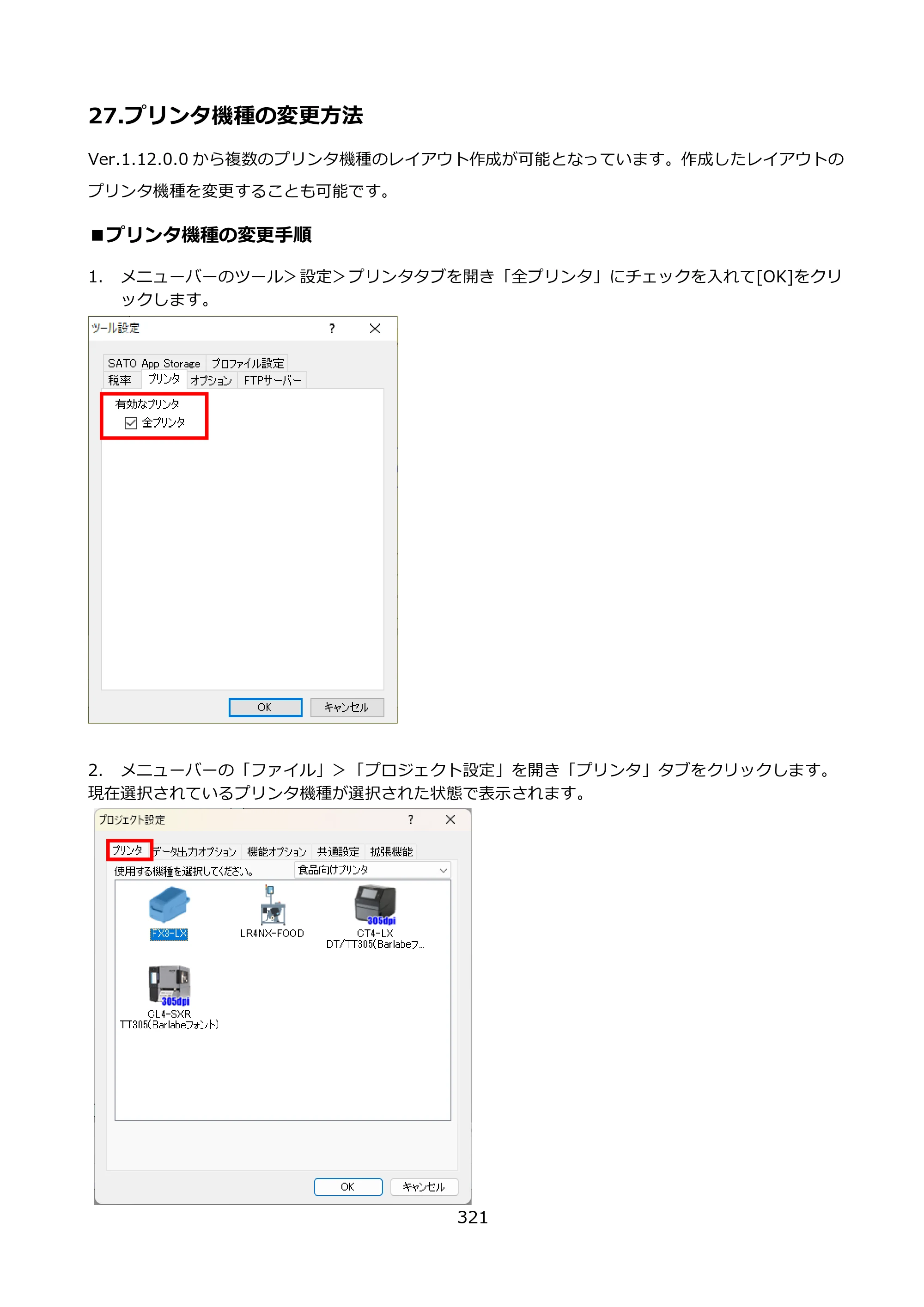Select the LR4NX-FOOD printer icon
Screen dimensions: 924x1307
272,904
